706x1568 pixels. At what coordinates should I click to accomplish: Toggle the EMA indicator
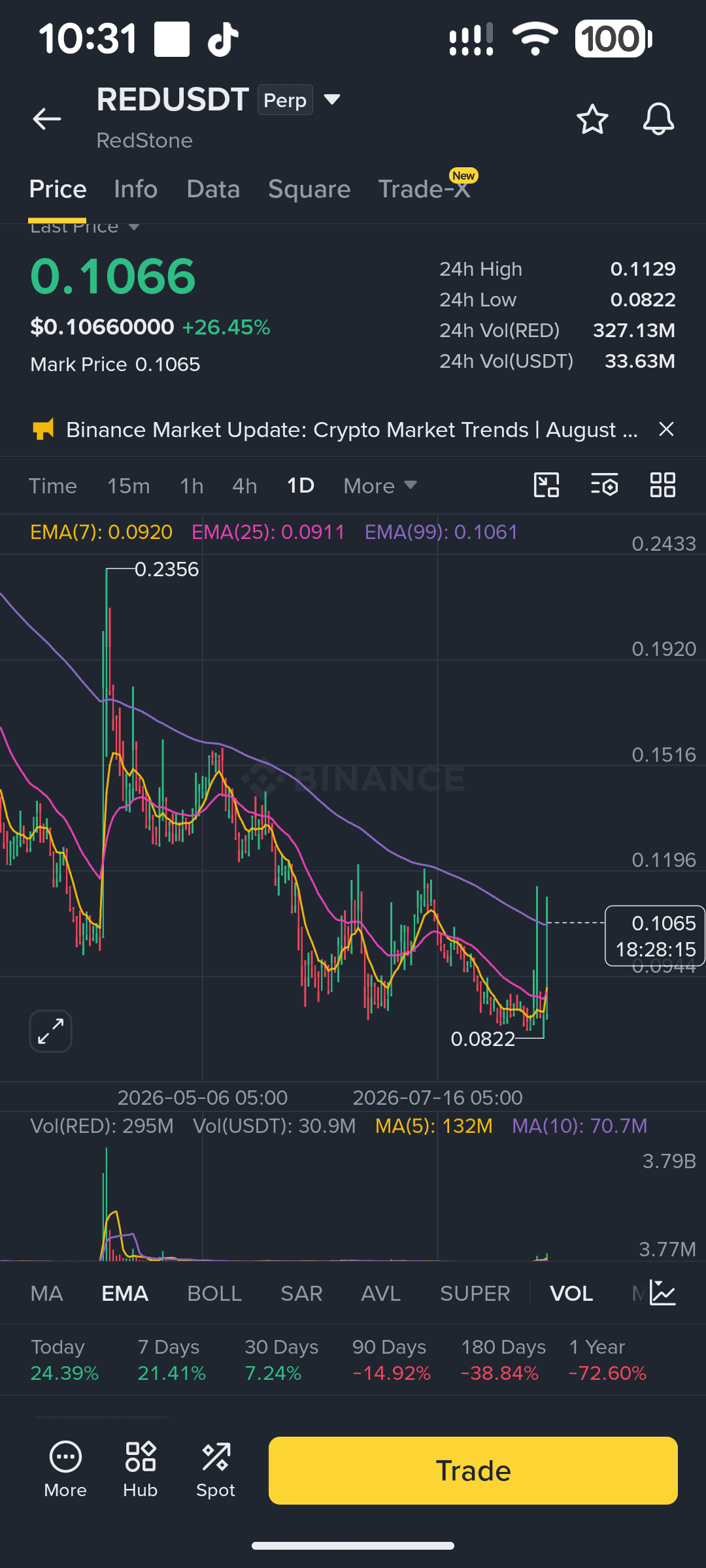click(125, 1294)
